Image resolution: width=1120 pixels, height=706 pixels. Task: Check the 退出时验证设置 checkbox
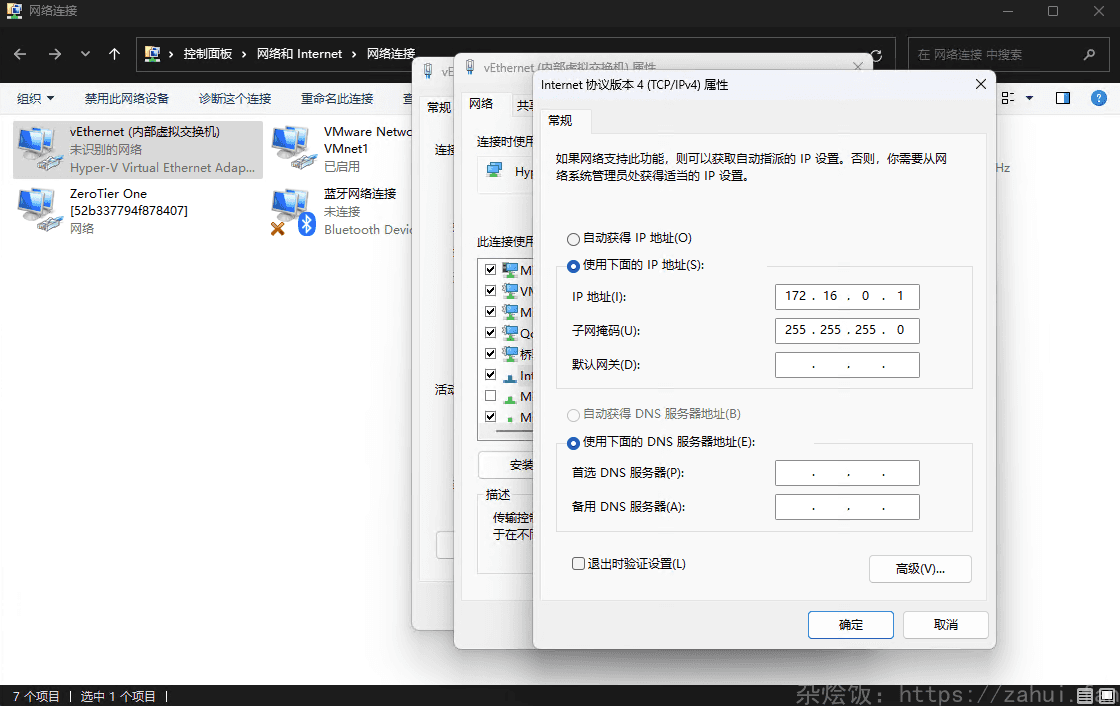pyautogui.click(x=578, y=563)
